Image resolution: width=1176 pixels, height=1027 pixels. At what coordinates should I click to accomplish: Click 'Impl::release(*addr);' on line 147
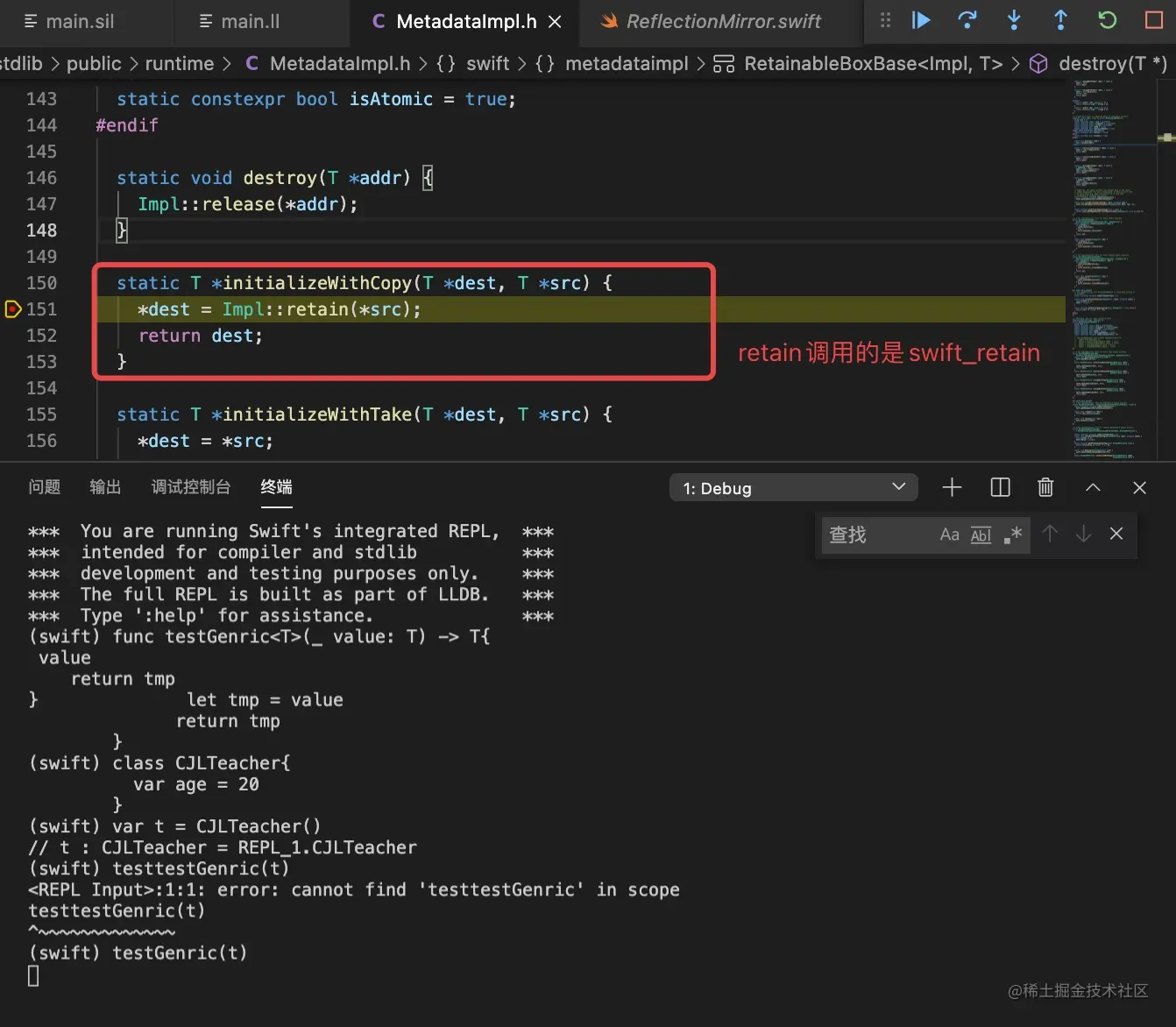coord(248,204)
